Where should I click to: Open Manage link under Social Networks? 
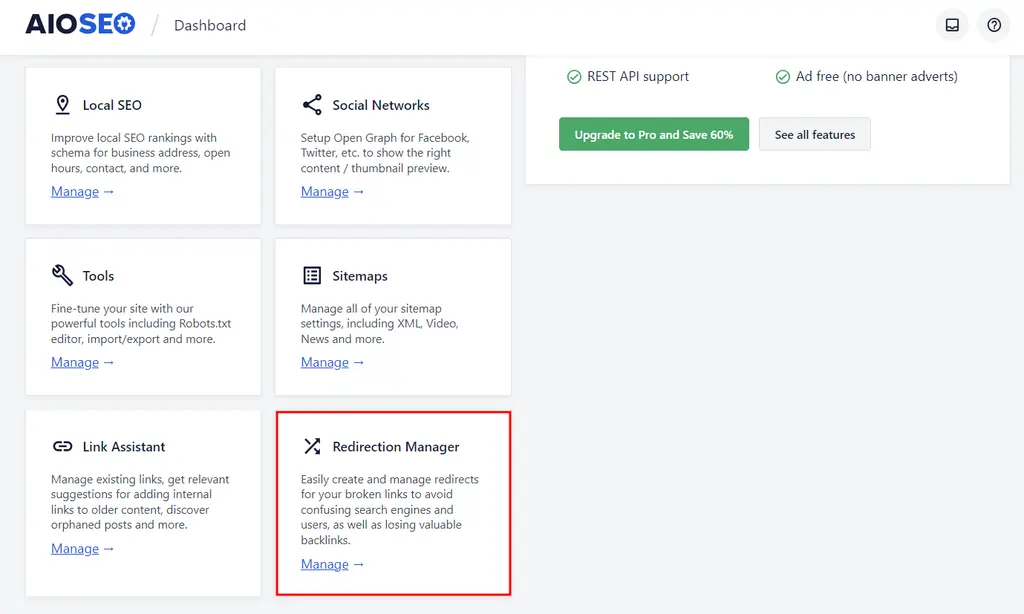325,192
